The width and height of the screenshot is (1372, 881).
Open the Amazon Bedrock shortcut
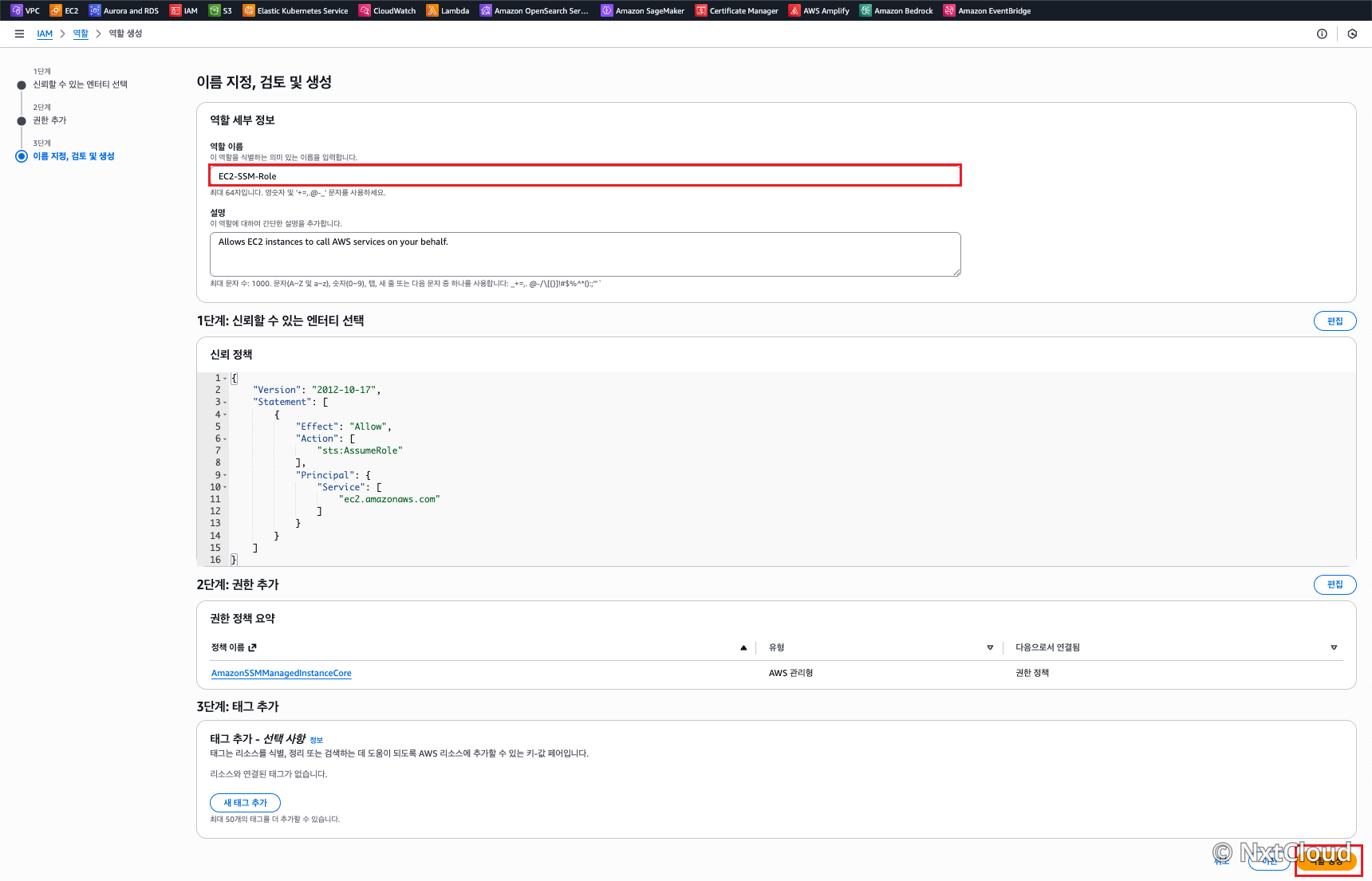click(897, 10)
